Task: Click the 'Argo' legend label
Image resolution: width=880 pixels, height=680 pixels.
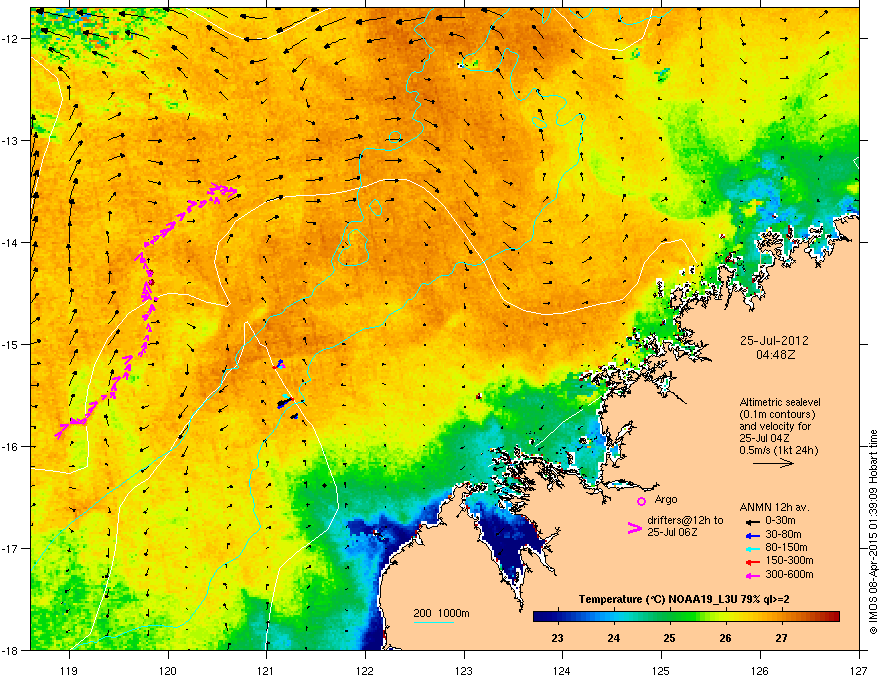Action: click(666, 499)
